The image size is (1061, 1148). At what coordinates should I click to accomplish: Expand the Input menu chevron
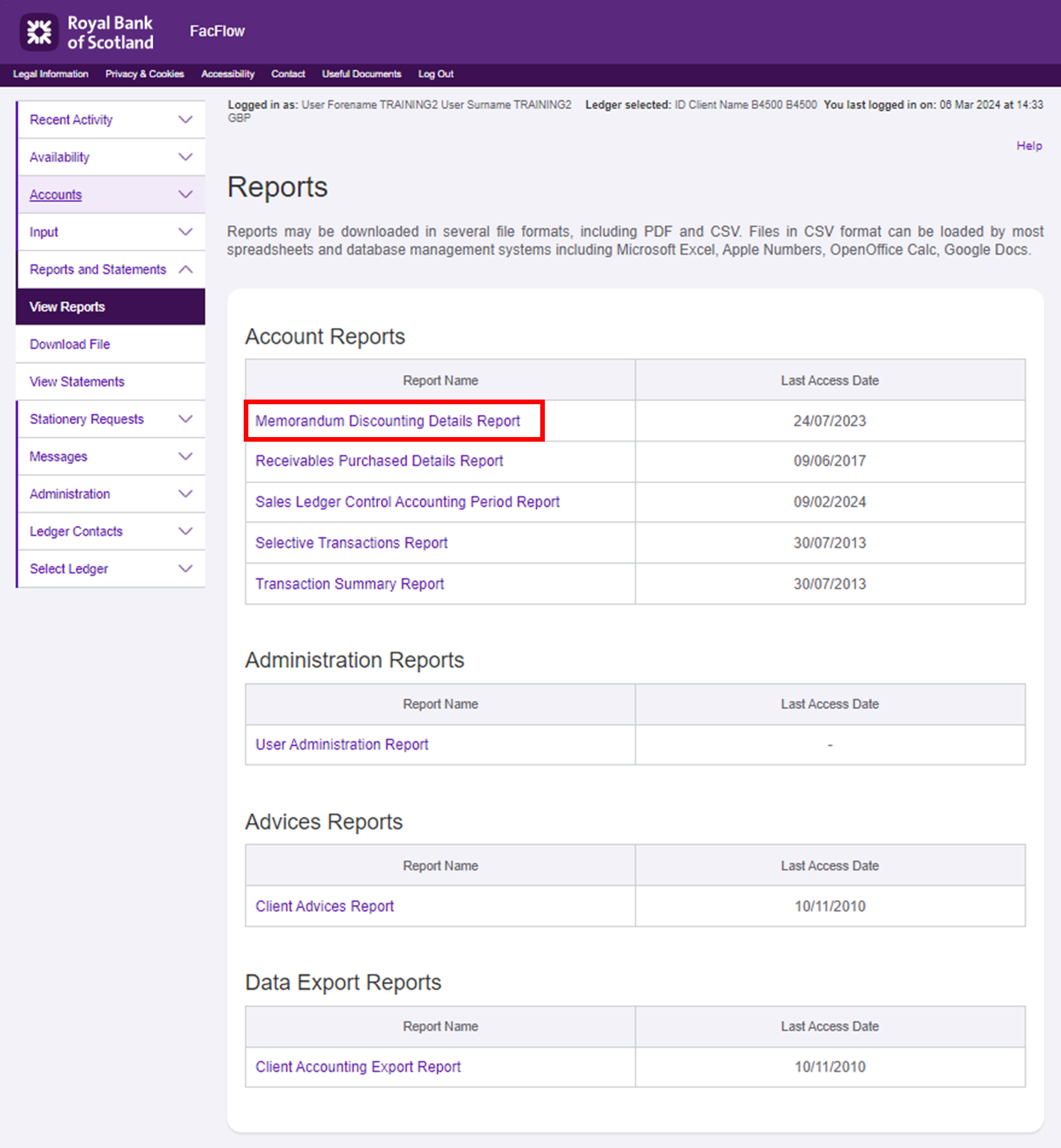click(x=185, y=232)
